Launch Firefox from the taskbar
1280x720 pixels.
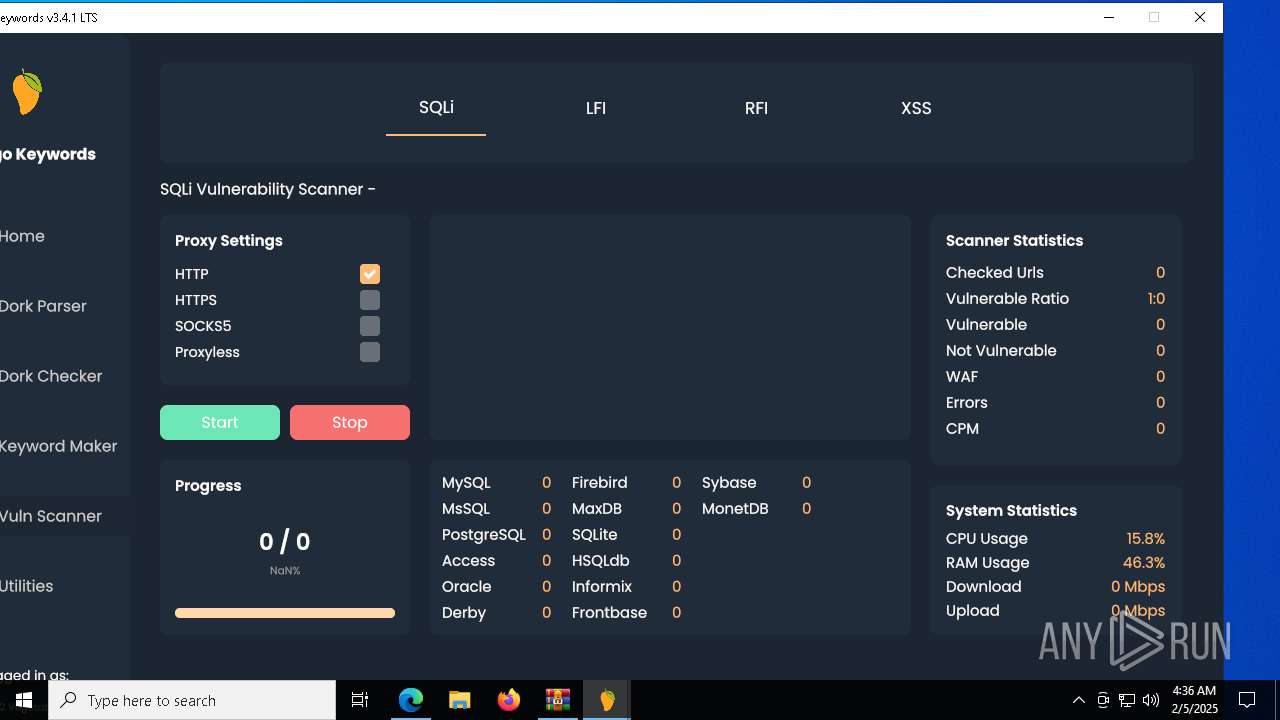tap(509, 700)
